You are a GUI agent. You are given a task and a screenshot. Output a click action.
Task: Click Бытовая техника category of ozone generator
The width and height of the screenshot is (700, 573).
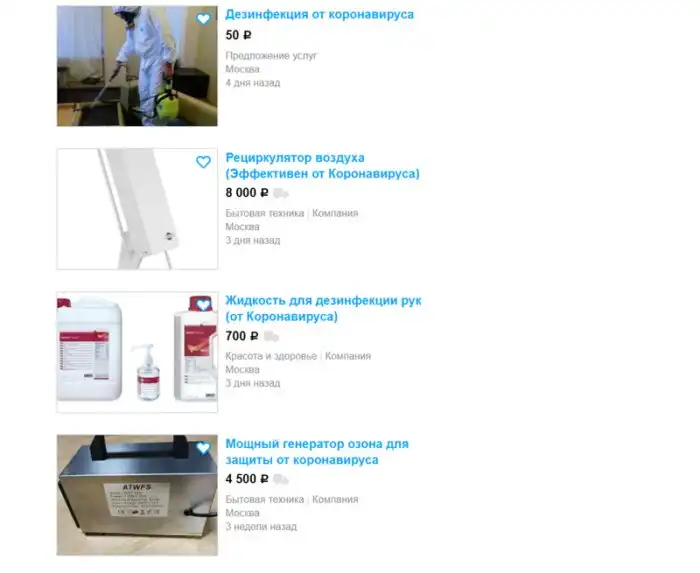click(x=265, y=499)
